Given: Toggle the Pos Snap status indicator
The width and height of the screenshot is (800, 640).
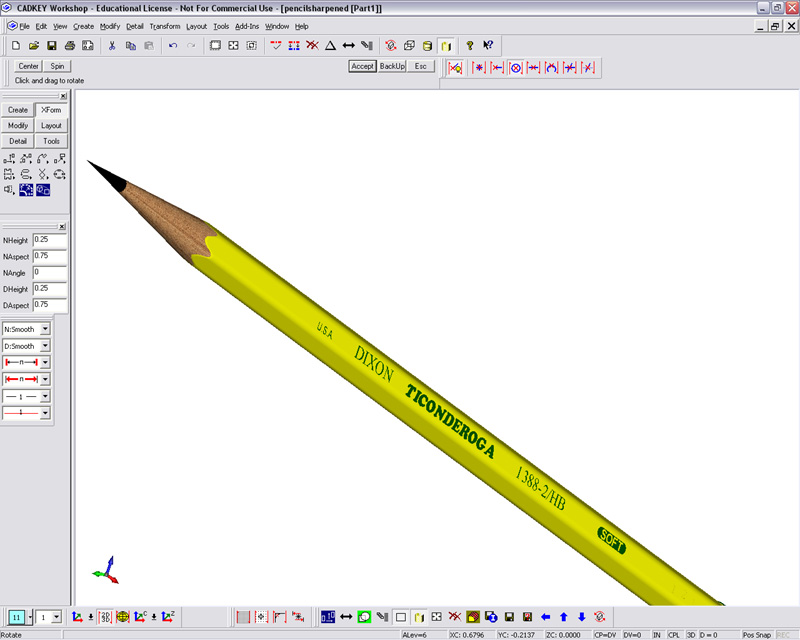Looking at the screenshot, I should [756, 635].
